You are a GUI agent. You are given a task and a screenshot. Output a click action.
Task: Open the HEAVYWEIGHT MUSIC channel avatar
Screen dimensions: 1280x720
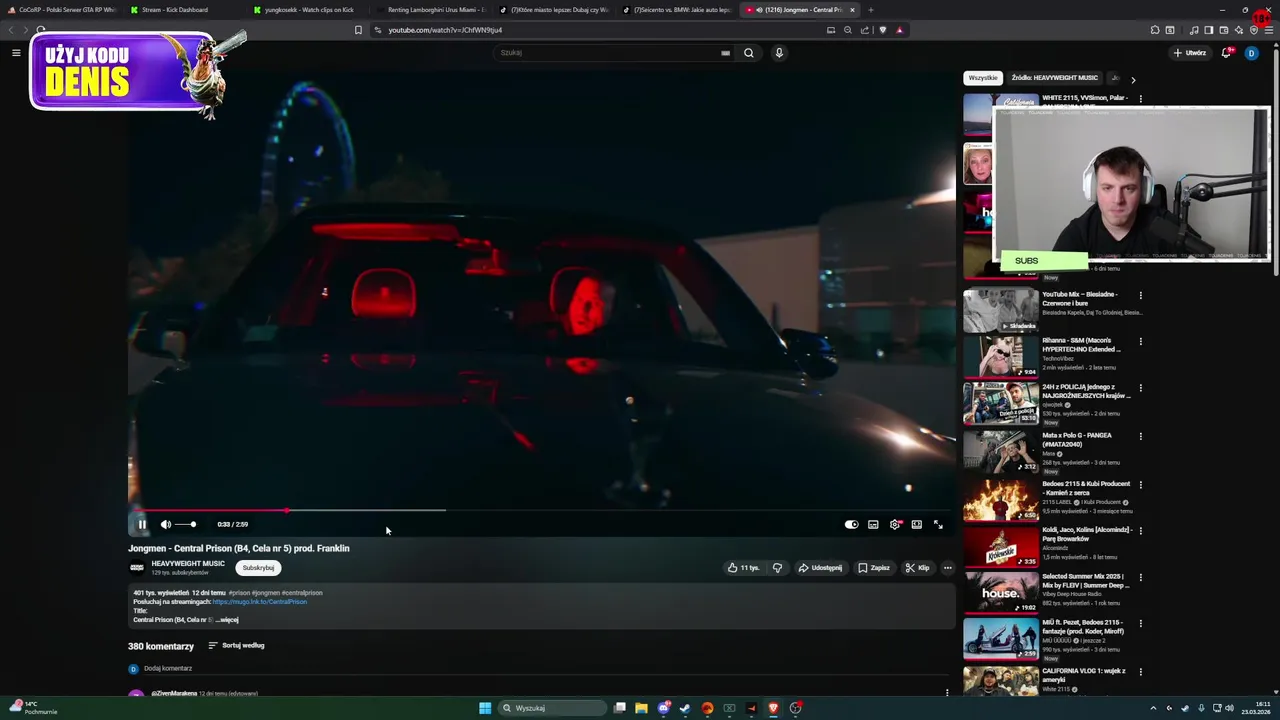pos(137,568)
